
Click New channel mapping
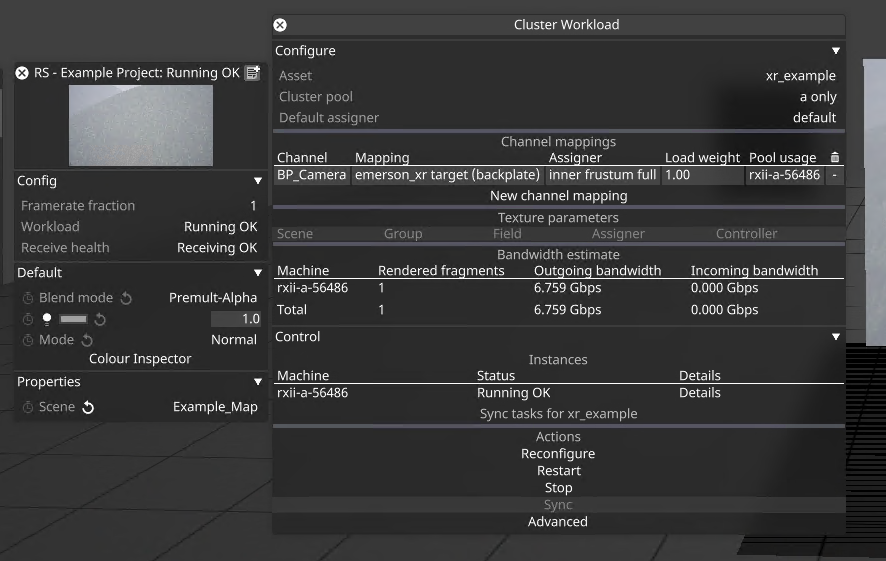coord(558,195)
